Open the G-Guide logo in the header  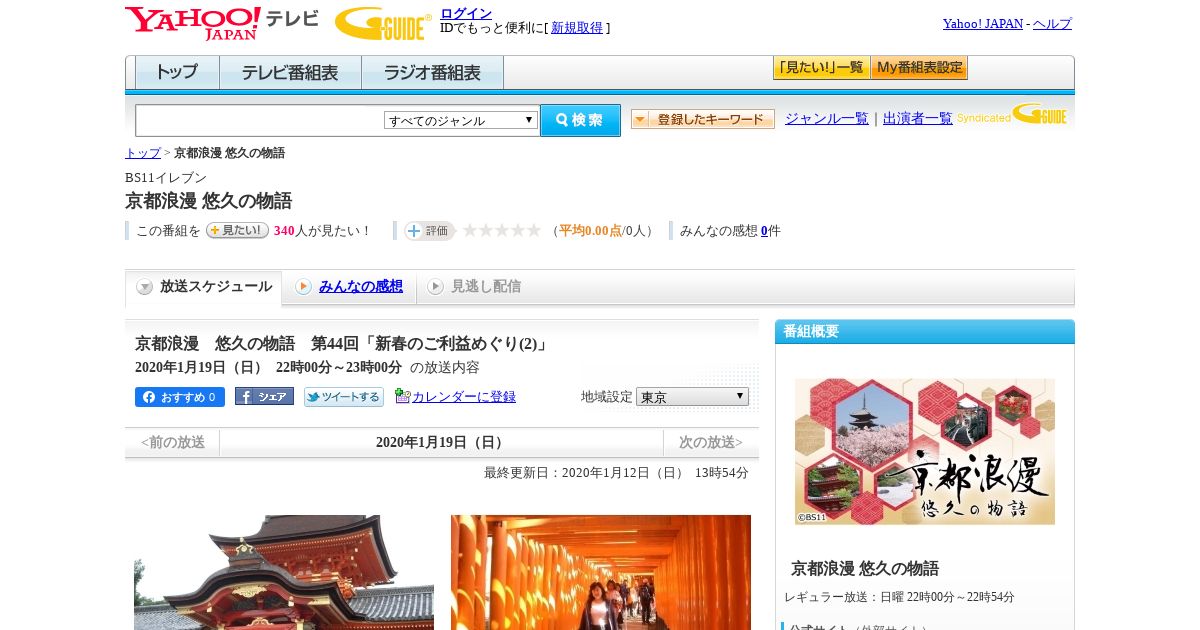(x=383, y=23)
